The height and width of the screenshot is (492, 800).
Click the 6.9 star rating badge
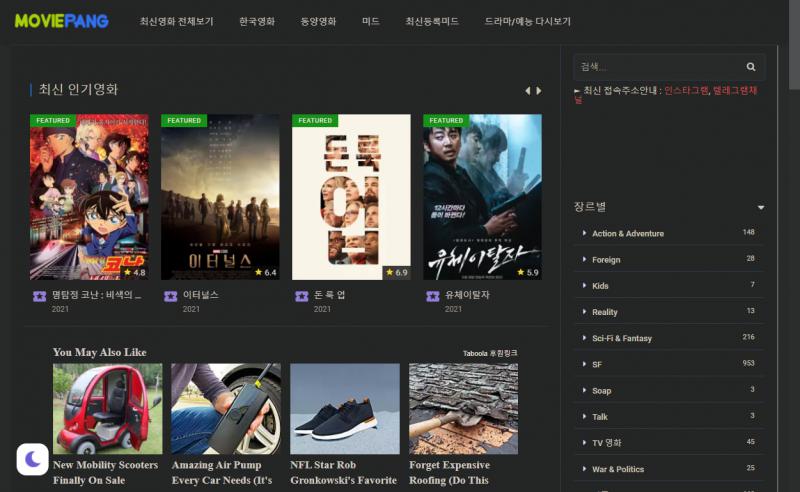click(x=397, y=273)
